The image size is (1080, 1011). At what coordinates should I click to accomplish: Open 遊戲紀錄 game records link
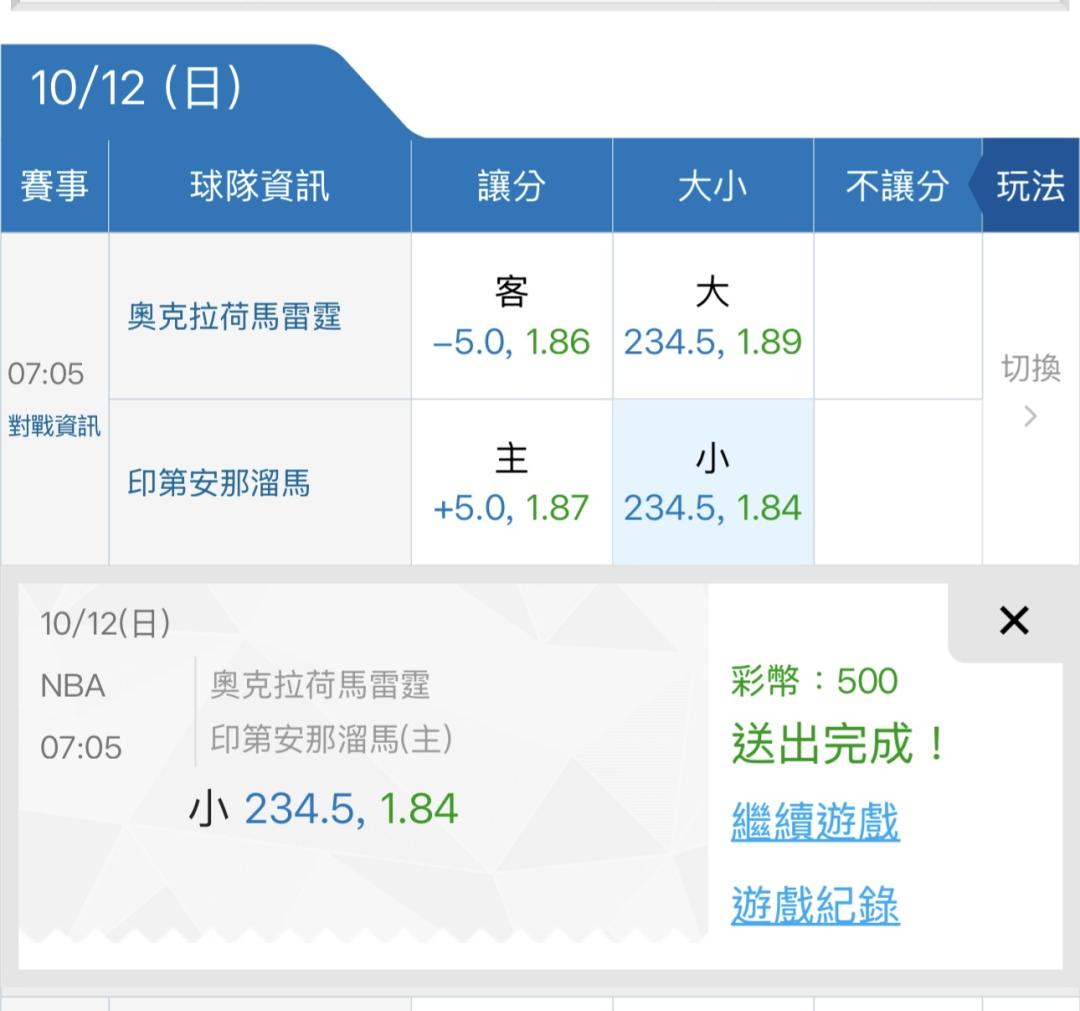coord(815,906)
